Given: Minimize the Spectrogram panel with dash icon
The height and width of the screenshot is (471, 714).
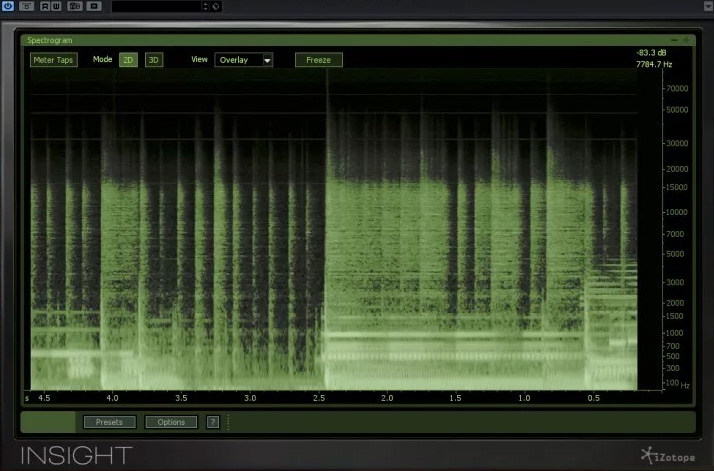Looking at the screenshot, I should click(674, 40).
